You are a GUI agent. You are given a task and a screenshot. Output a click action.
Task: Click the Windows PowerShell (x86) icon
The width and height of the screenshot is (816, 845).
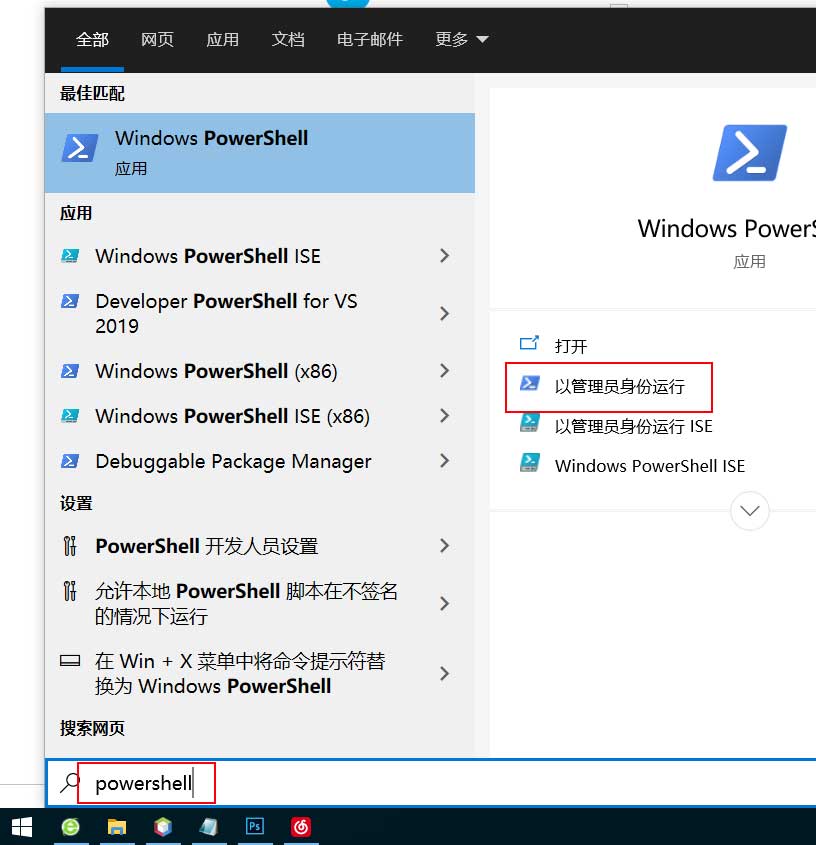pos(70,371)
